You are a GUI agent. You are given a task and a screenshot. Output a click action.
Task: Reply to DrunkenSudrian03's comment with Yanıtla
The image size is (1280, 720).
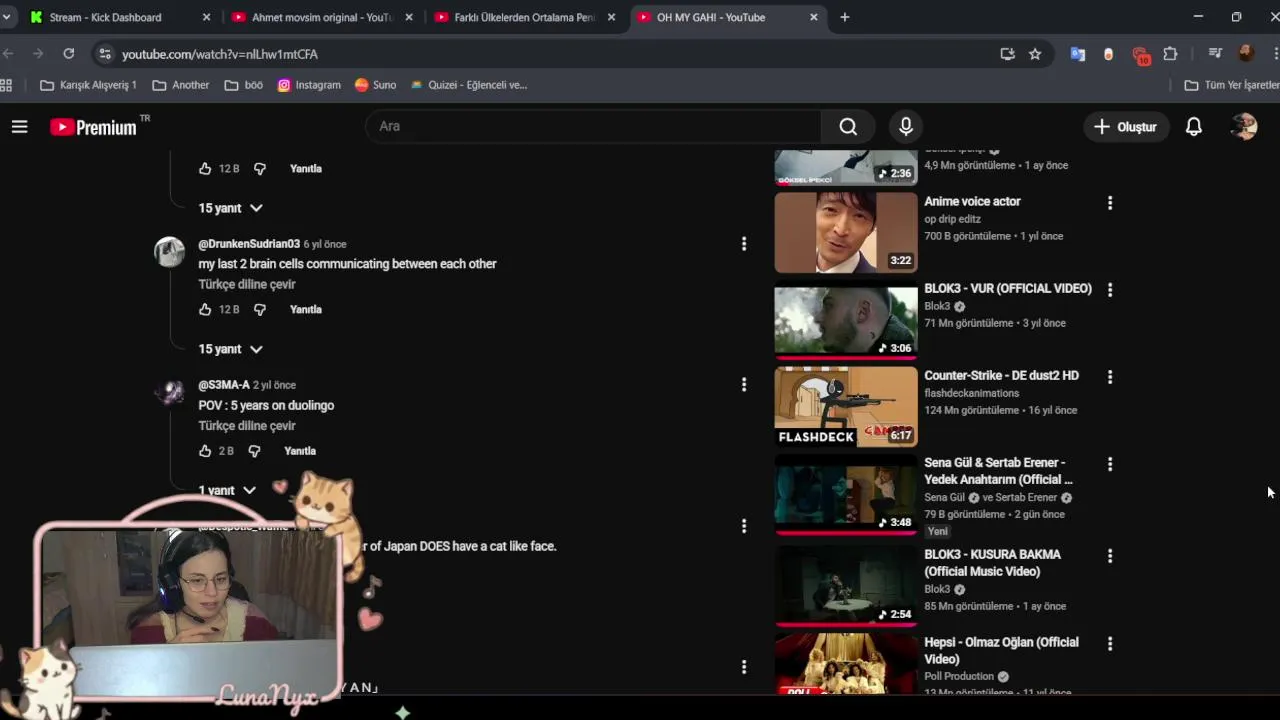click(306, 310)
